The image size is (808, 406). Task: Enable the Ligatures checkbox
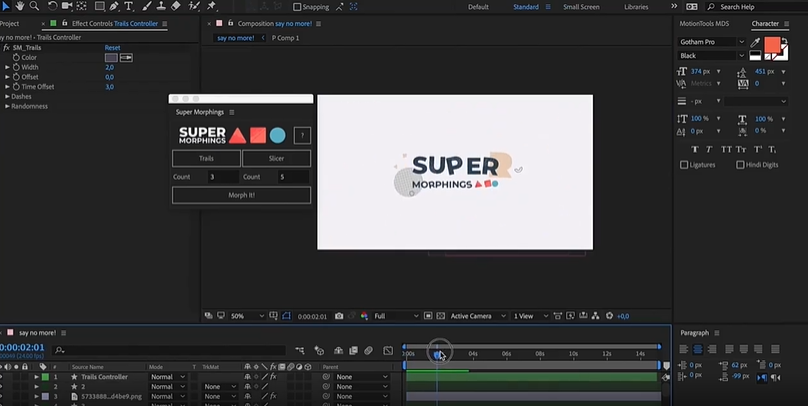pos(684,165)
